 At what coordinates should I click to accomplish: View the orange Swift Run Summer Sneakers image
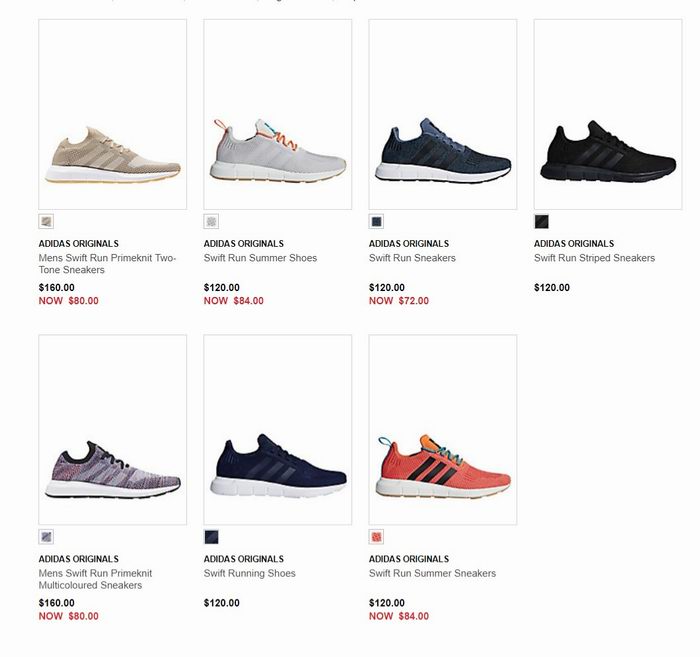443,430
